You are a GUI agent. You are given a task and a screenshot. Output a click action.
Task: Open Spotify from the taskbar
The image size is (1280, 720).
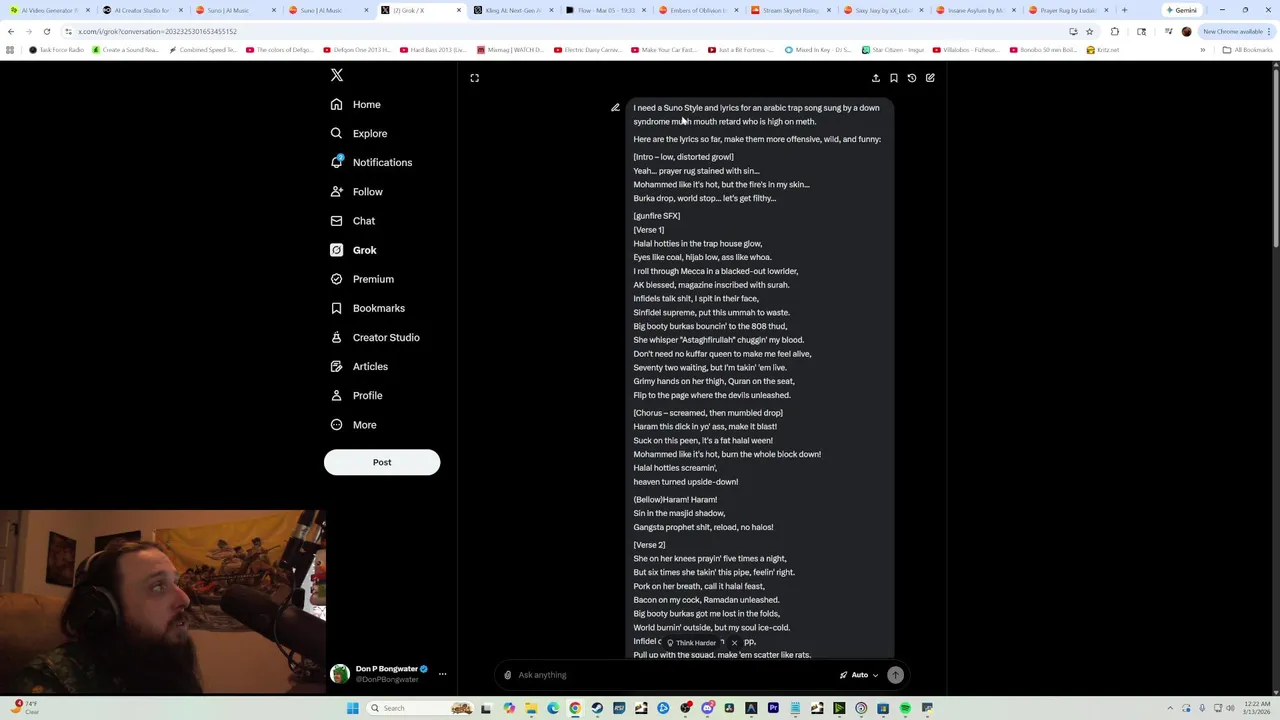click(906, 708)
